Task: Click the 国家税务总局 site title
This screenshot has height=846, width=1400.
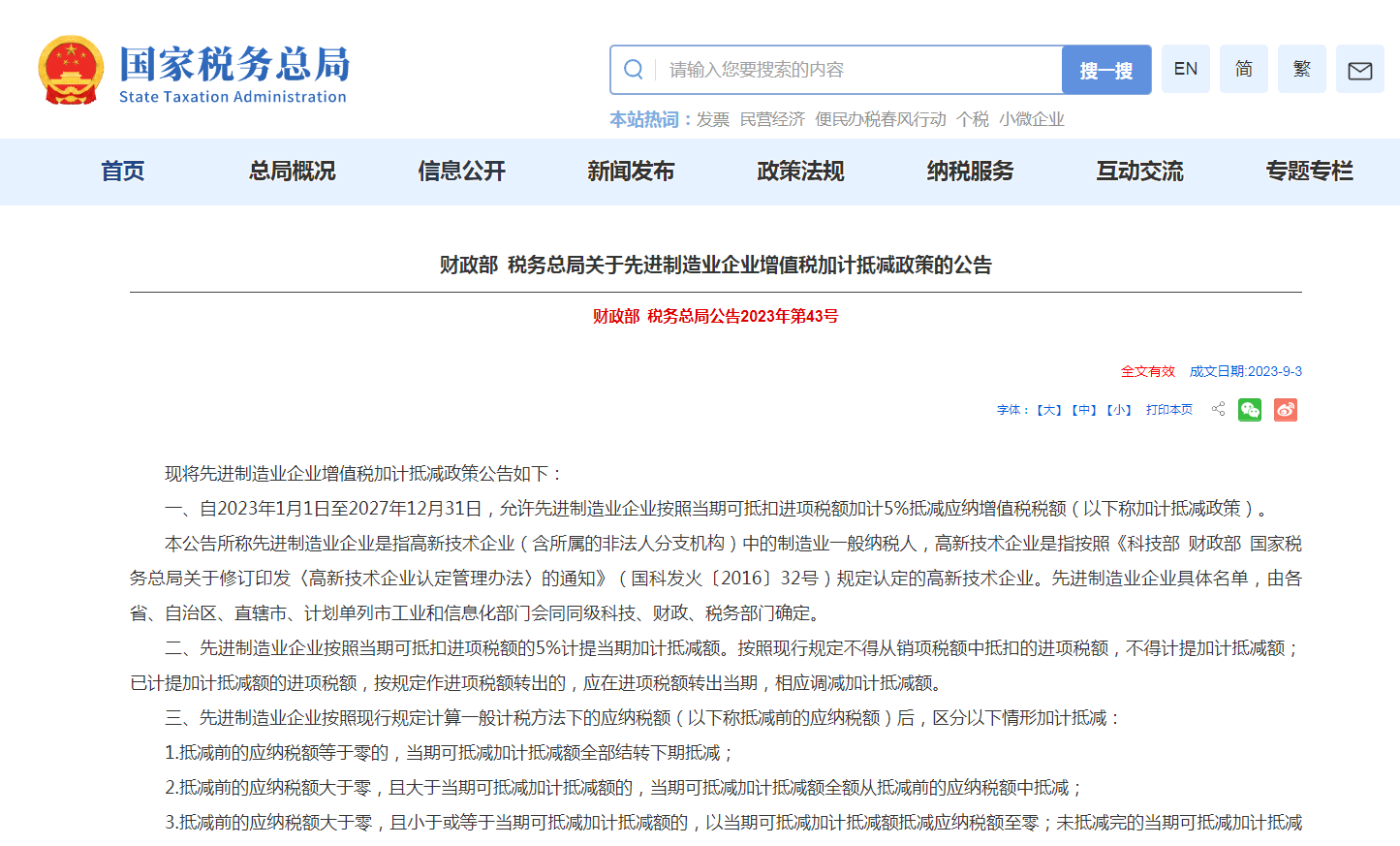Action: coord(234,64)
